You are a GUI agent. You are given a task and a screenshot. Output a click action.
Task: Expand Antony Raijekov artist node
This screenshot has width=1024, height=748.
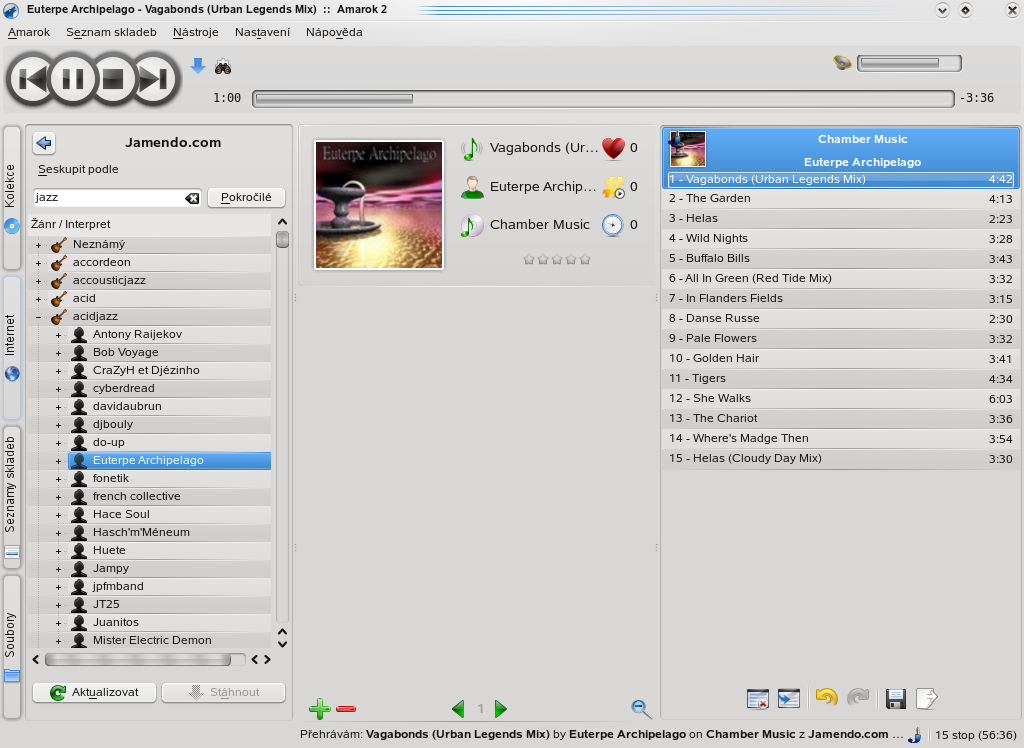click(x=59, y=335)
